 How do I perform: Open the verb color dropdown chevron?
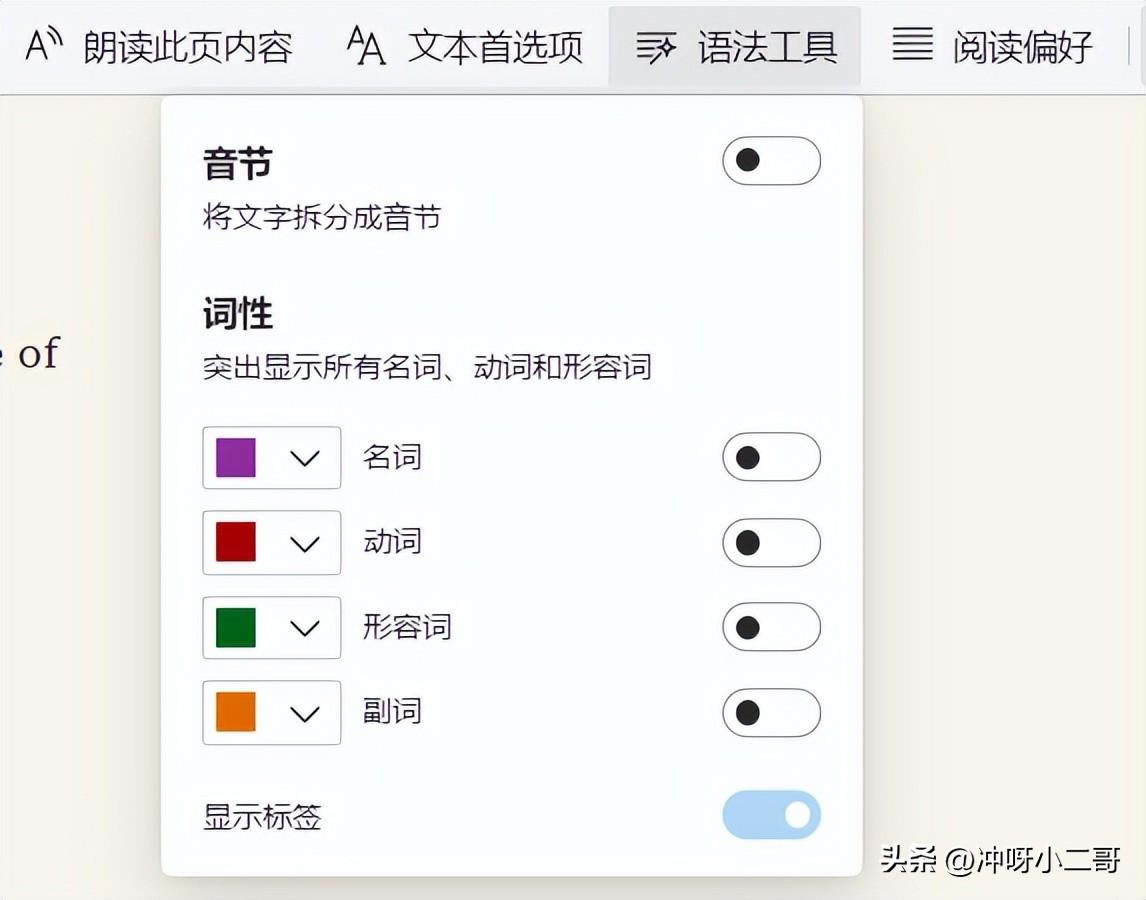pos(305,542)
